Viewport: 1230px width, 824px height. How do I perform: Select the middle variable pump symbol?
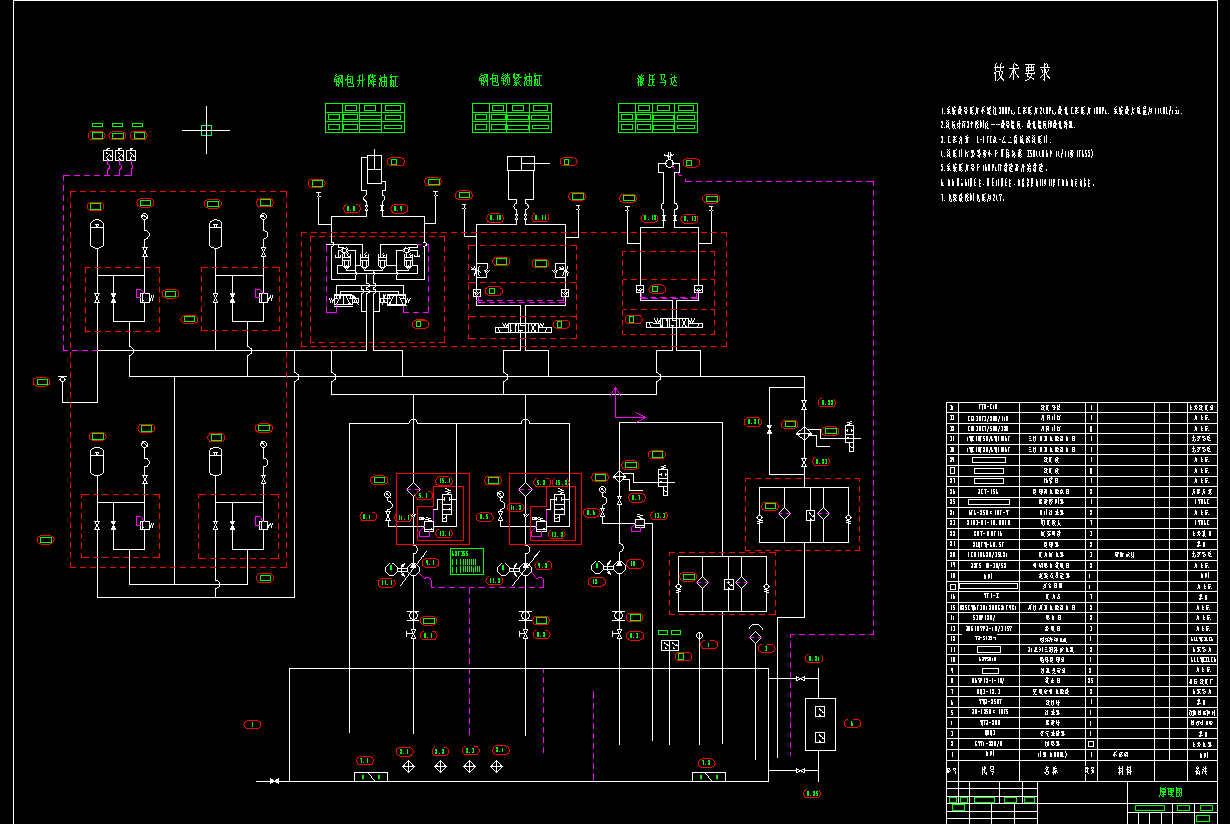pos(524,568)
